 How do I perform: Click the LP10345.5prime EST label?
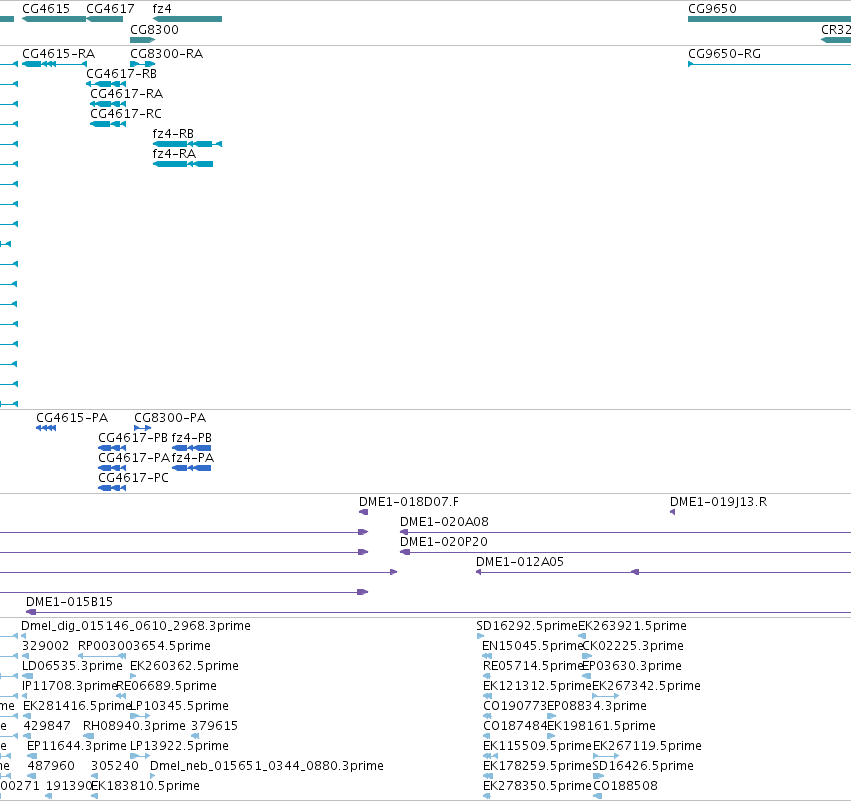(x=180, y=706)
